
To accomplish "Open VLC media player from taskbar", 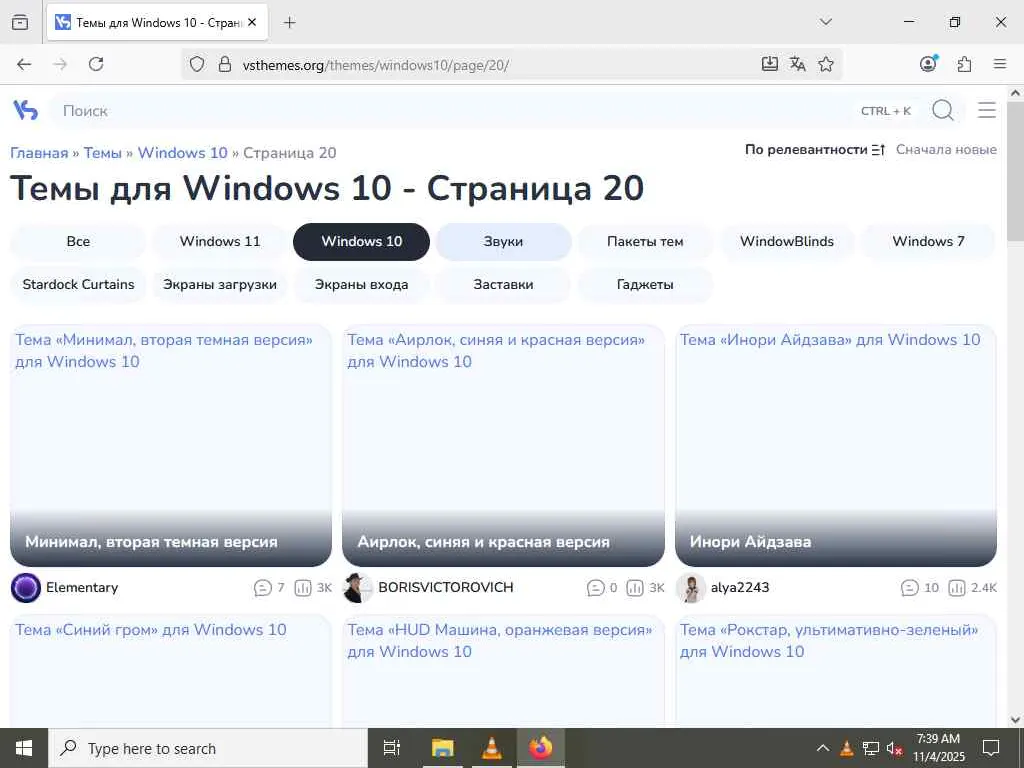I will pyautogui.click(x=491, y=748).
